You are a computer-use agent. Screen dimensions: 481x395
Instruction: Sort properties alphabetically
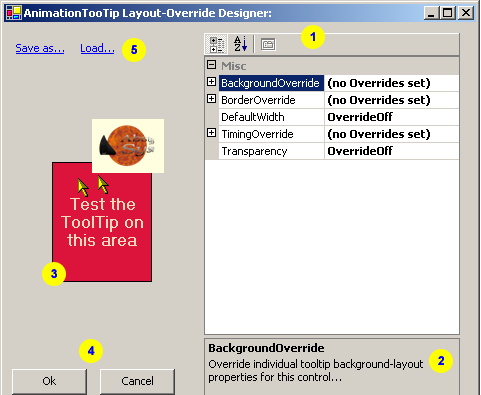(240, 44)
